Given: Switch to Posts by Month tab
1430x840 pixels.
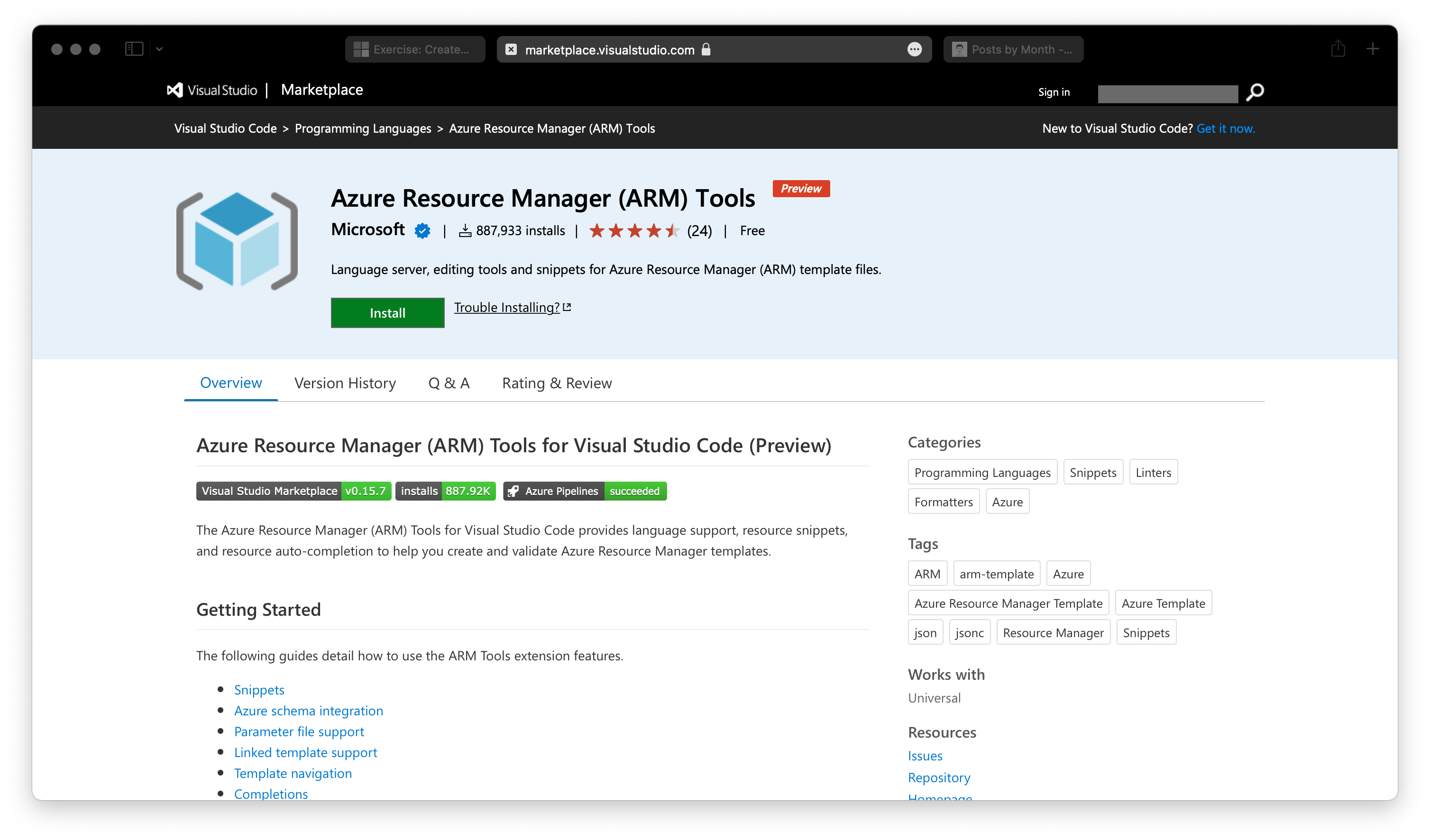Looking at the screenshot, I should click(1013, 49).
